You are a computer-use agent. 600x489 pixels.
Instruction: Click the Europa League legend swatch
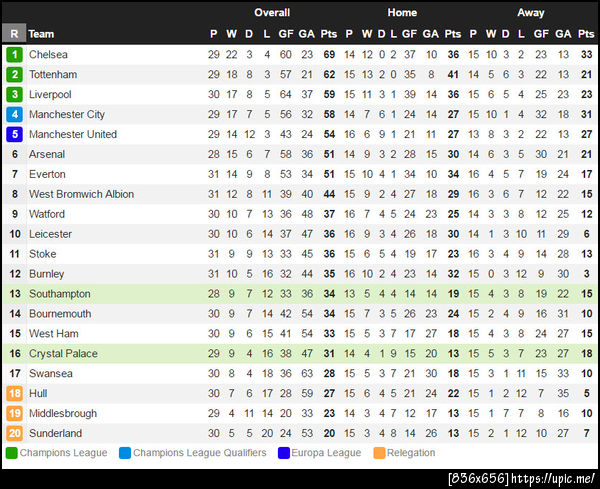(285, 453)
